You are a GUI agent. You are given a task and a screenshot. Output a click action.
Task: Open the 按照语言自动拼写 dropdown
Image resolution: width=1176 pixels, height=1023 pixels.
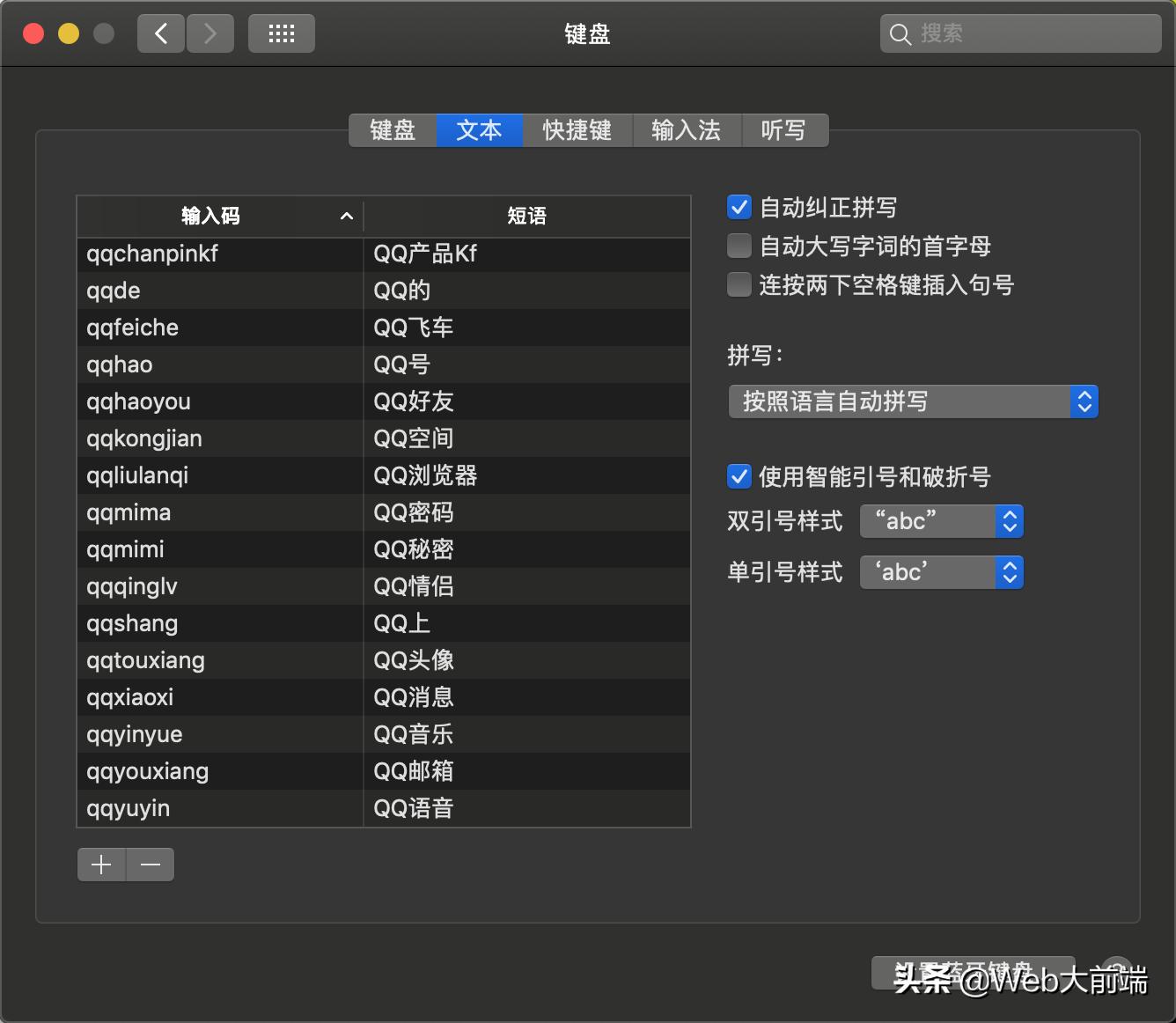pos(913,401)
